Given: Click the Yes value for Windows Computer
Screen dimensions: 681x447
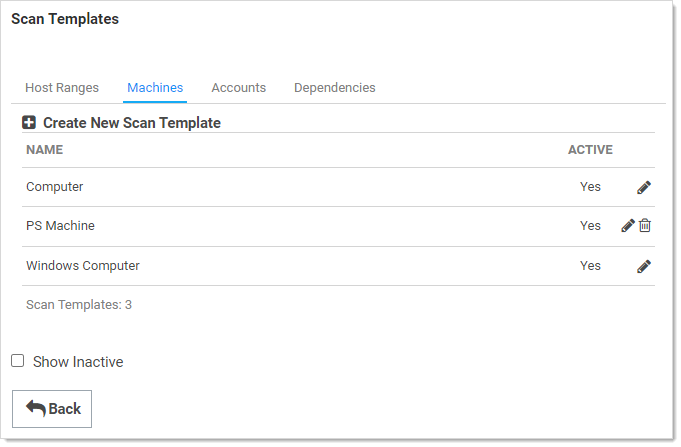Looking at the screenshot, I should (590, 266).
